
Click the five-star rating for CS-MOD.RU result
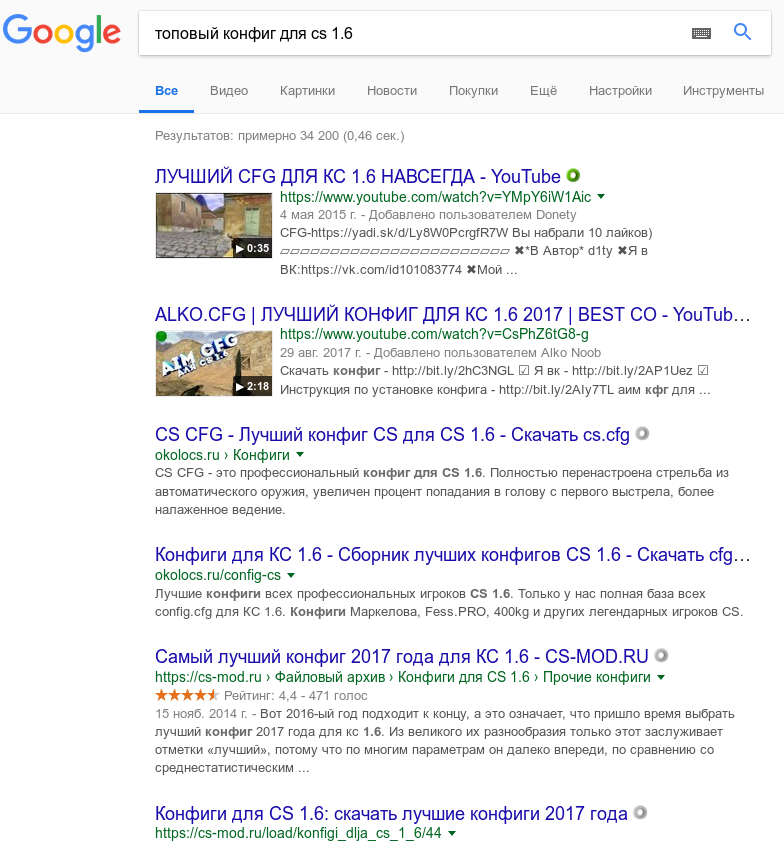(x=187, y=696)
